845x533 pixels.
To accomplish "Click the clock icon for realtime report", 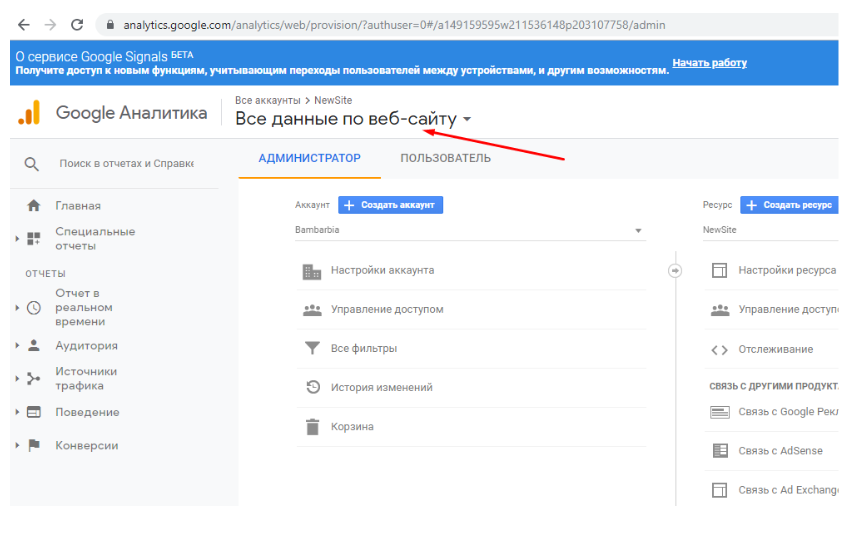I will (x=34, y=308).
